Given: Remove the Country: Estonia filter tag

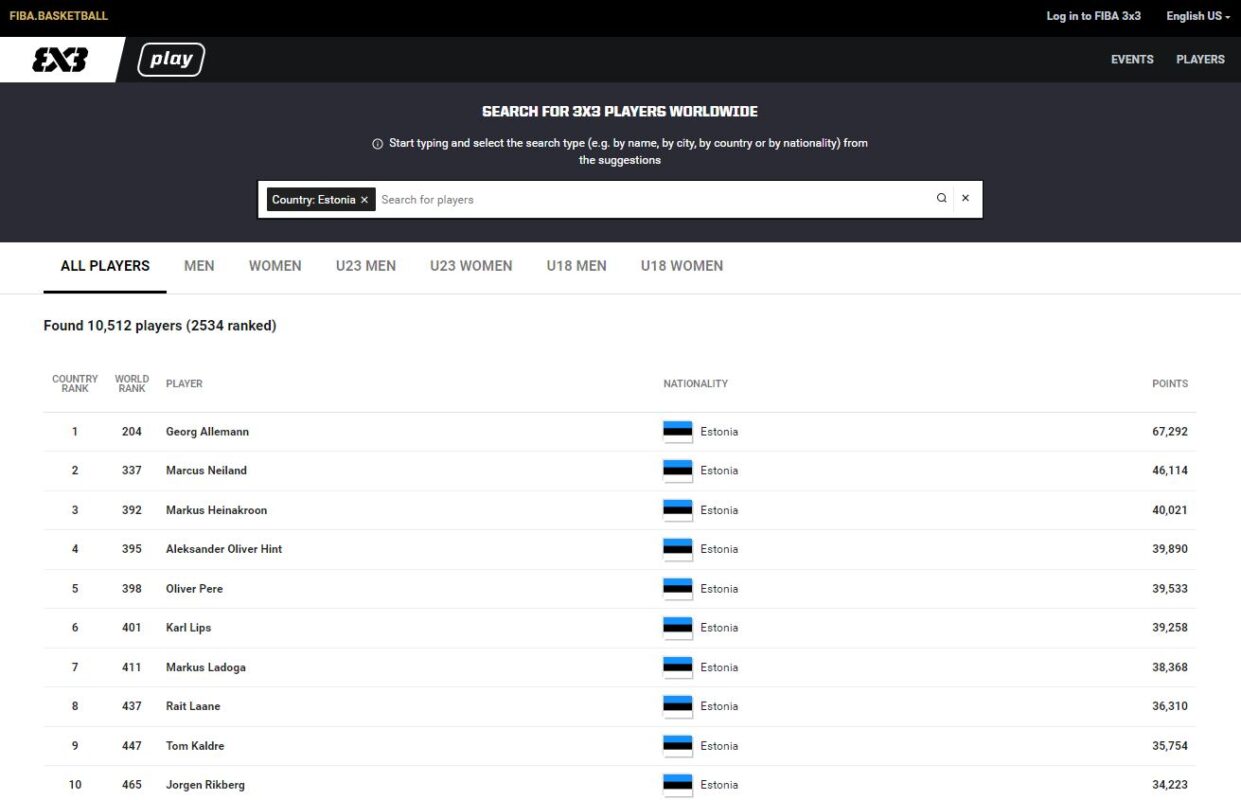Looking at the screenshot, I should [x=365, y=200].
